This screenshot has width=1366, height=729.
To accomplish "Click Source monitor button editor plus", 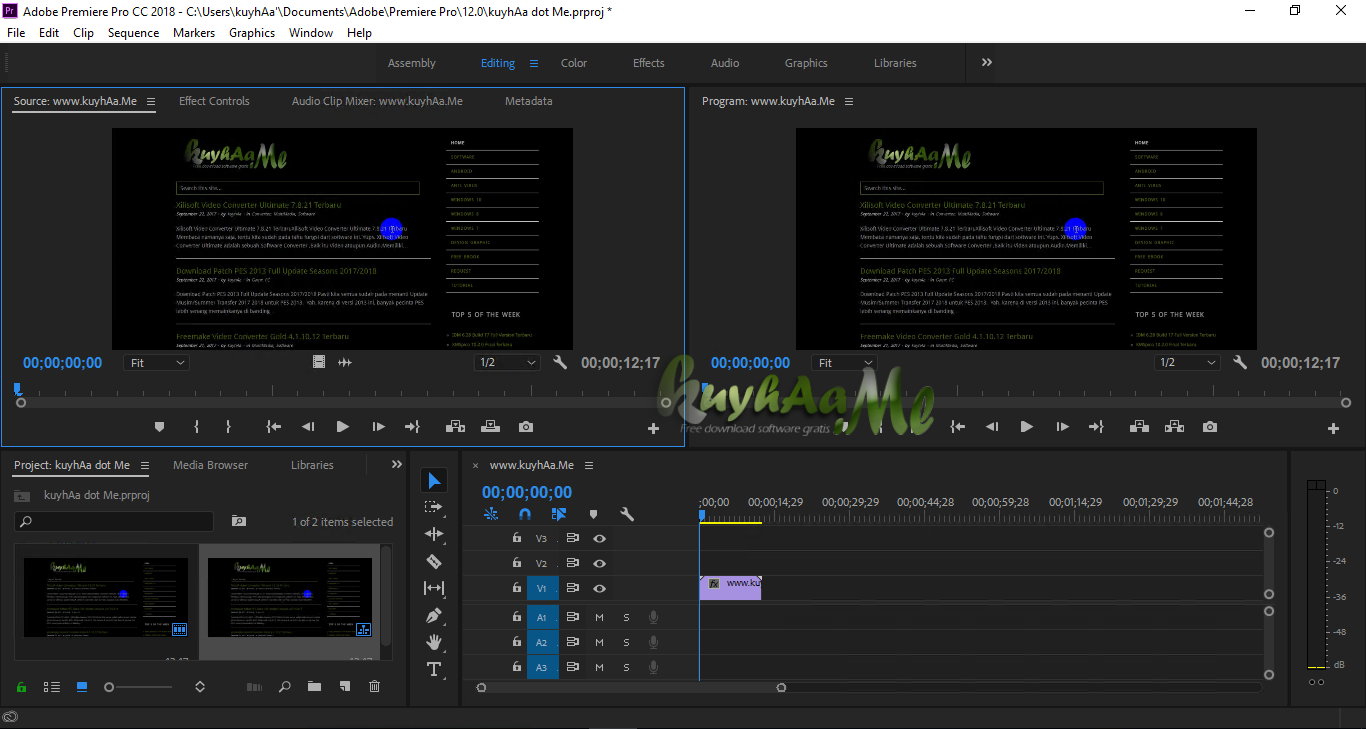I will coord(654,428).
